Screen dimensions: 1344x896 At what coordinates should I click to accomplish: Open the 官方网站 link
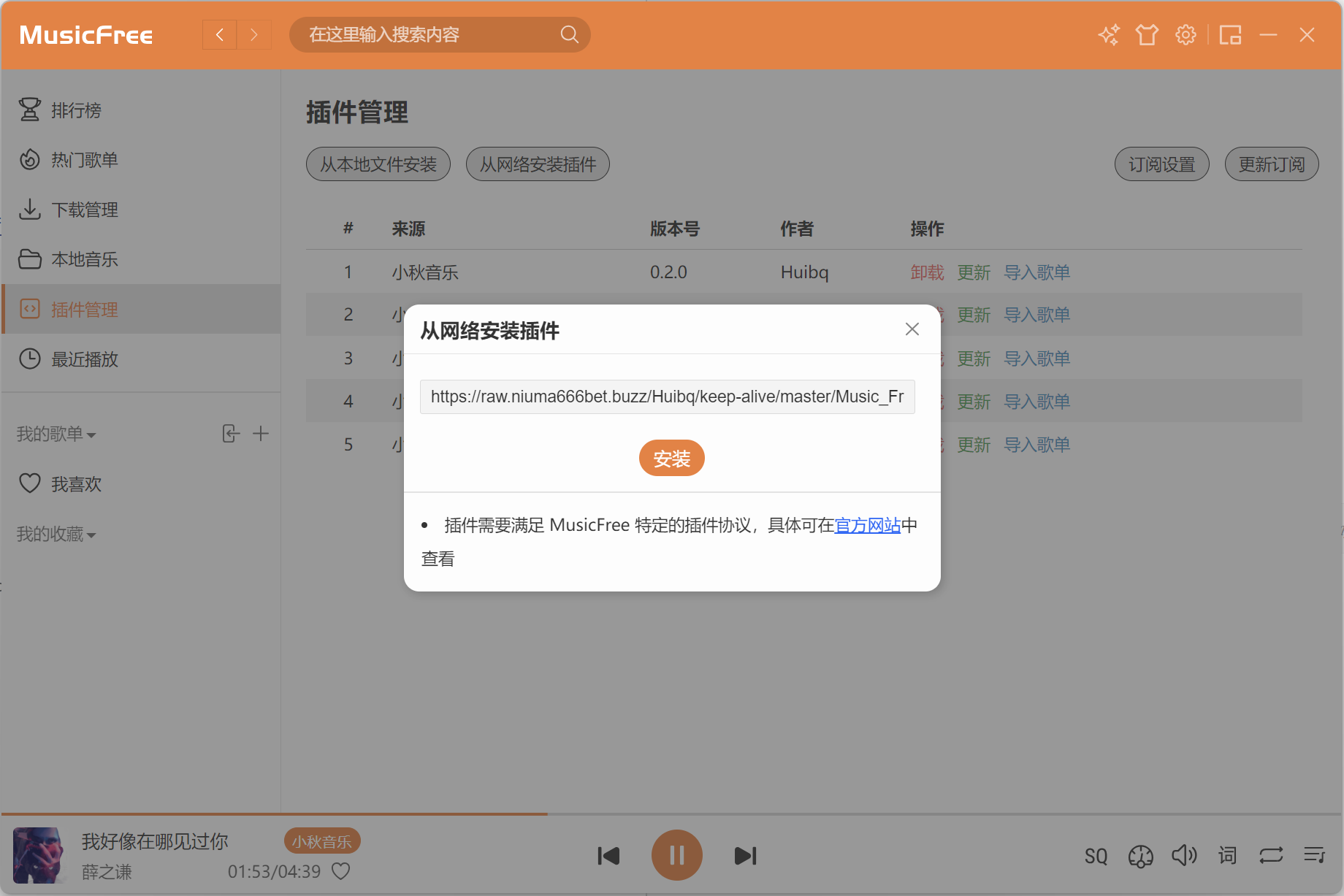[867, 525]
